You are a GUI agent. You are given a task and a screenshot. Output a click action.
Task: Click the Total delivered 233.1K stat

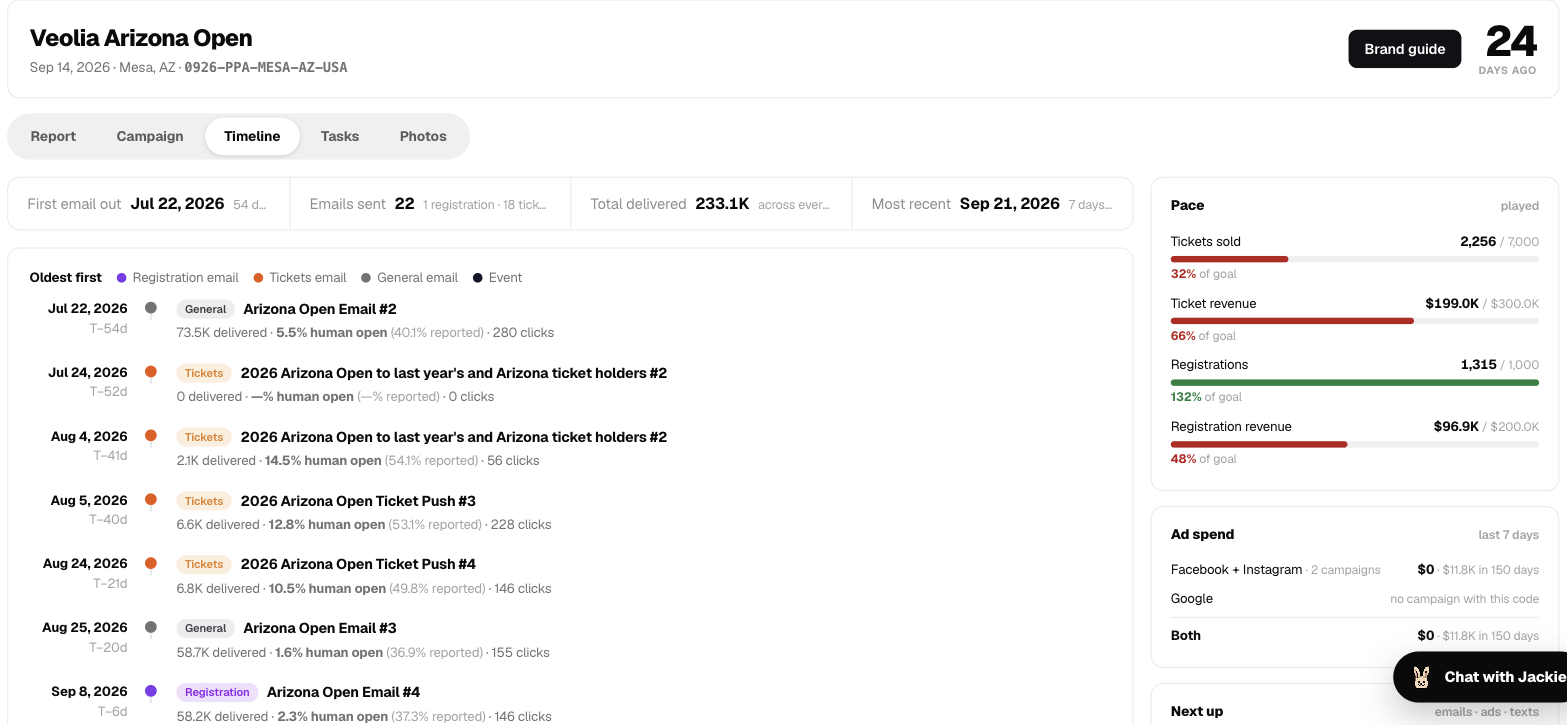click(711, 204)
